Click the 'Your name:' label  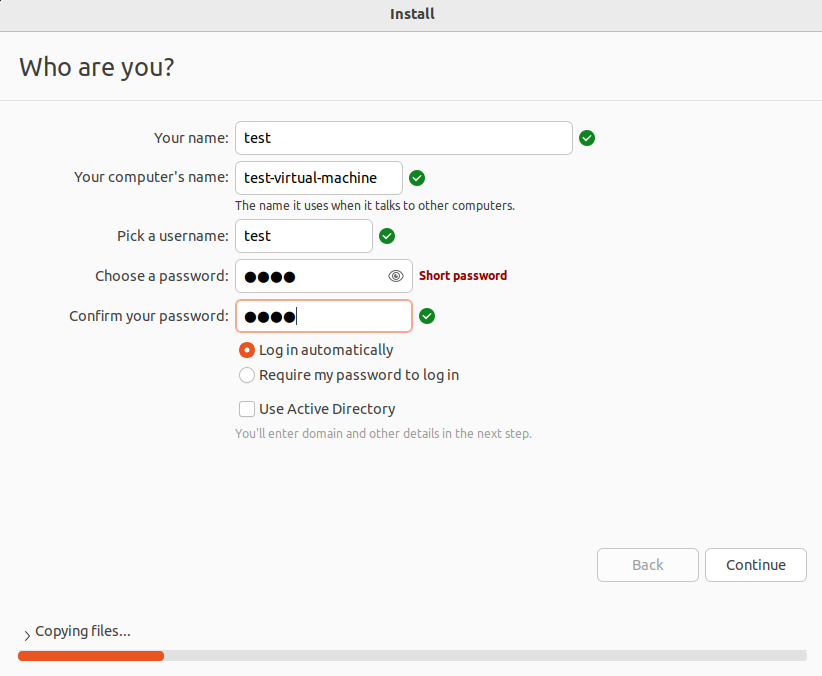[191, 138]
